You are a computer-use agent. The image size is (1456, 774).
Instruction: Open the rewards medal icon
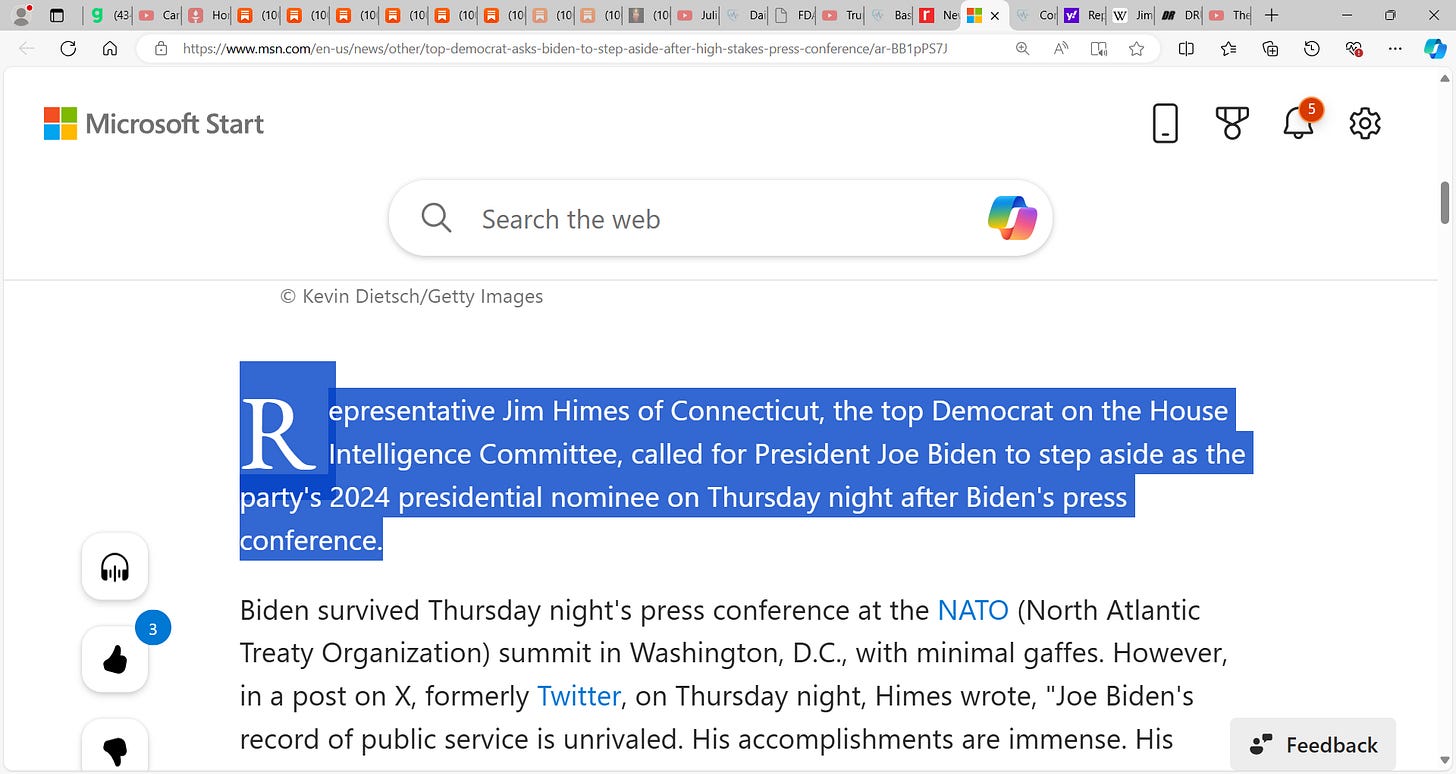(1232, 124)
